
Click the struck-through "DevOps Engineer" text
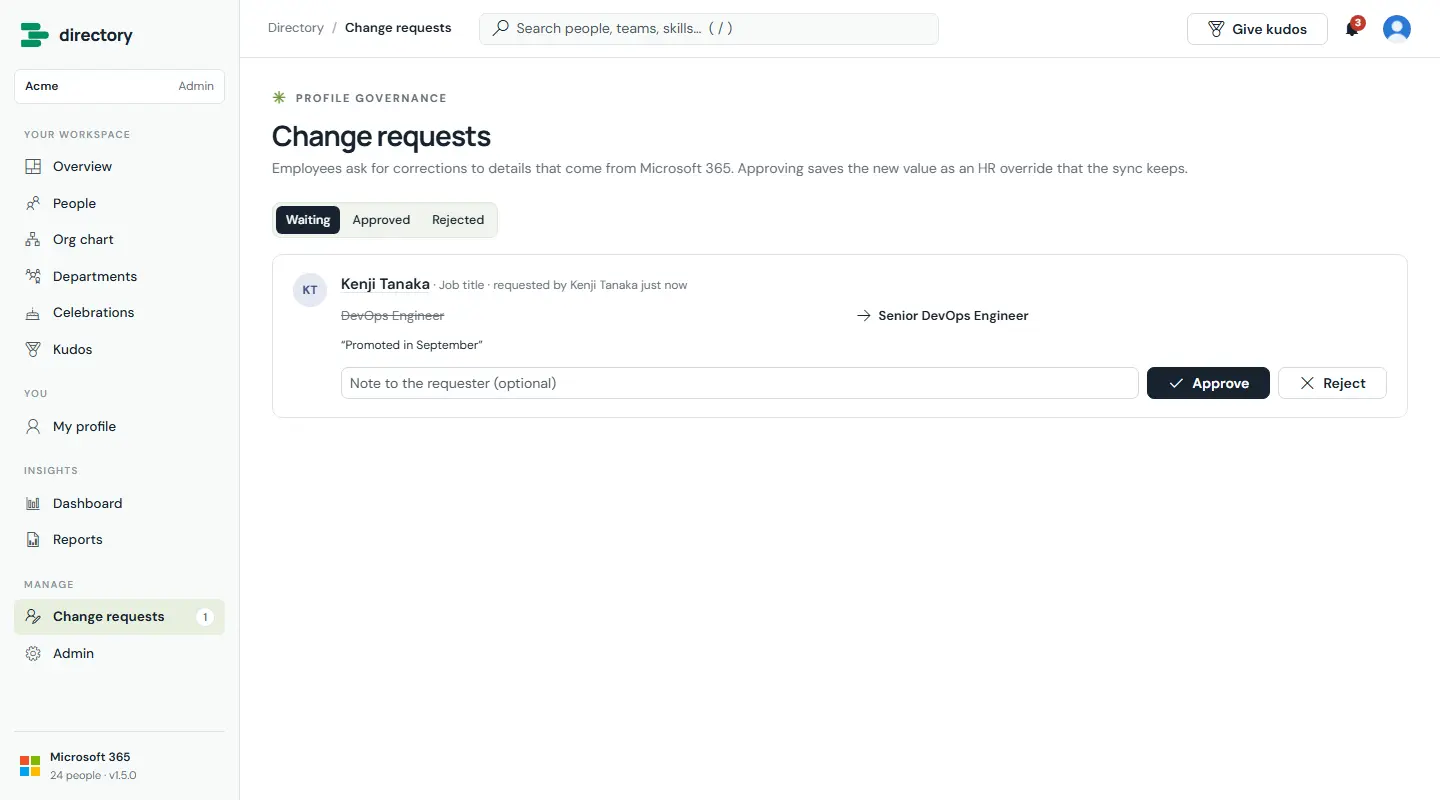[x=392, y=316]
